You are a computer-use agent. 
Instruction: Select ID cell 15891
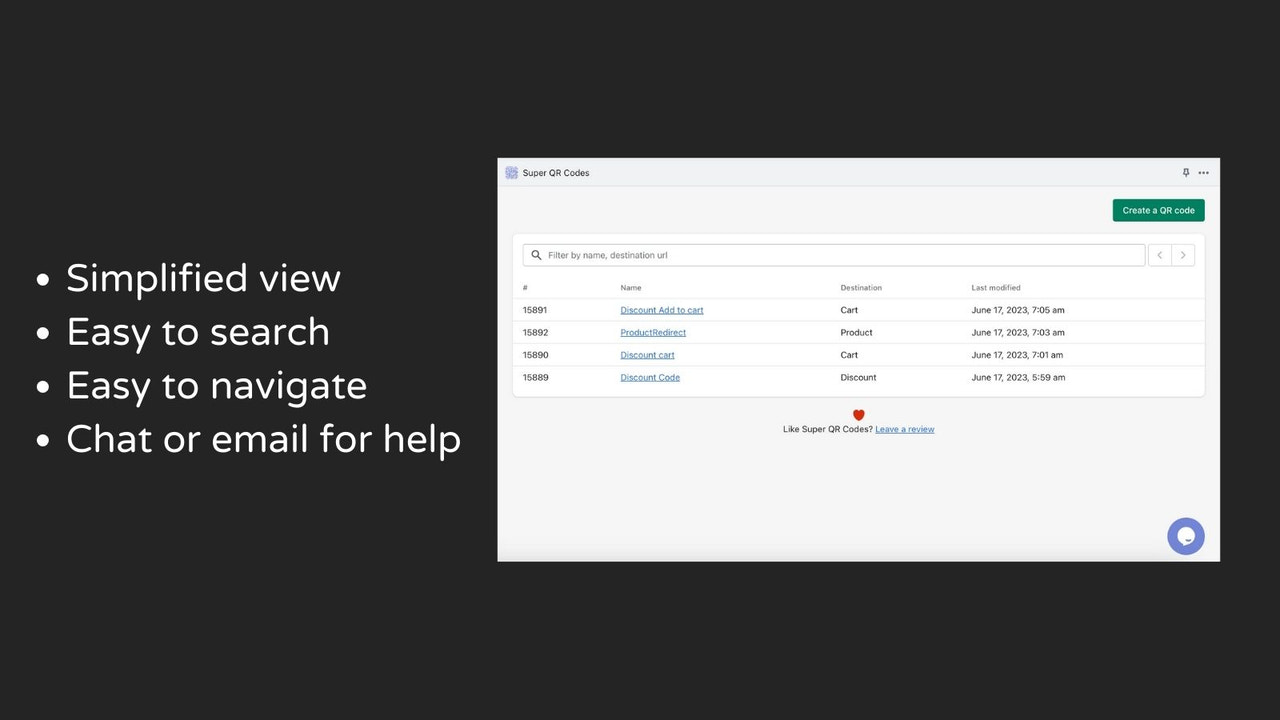[535, 310]
